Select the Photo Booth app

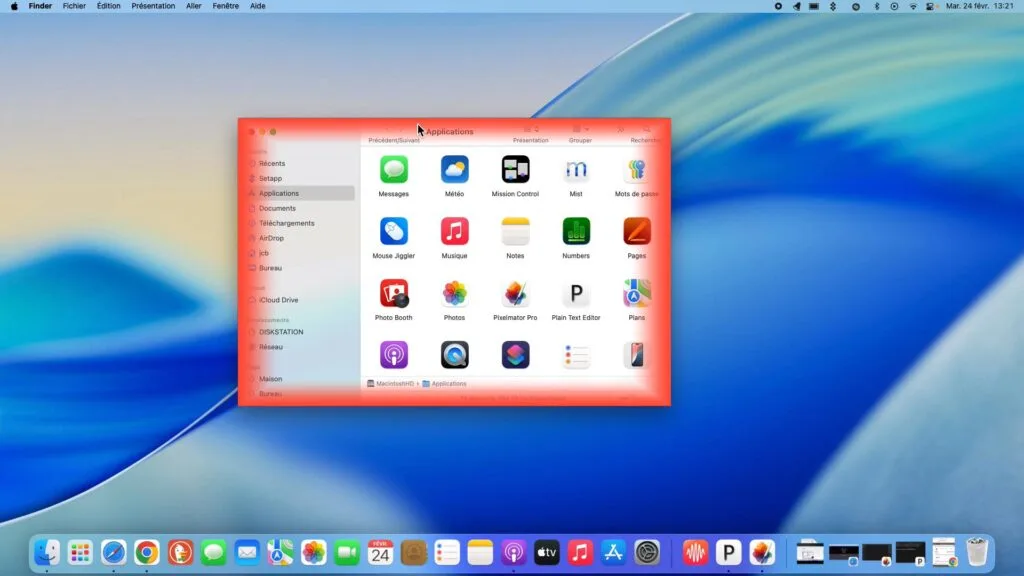[x=394, y=293]
